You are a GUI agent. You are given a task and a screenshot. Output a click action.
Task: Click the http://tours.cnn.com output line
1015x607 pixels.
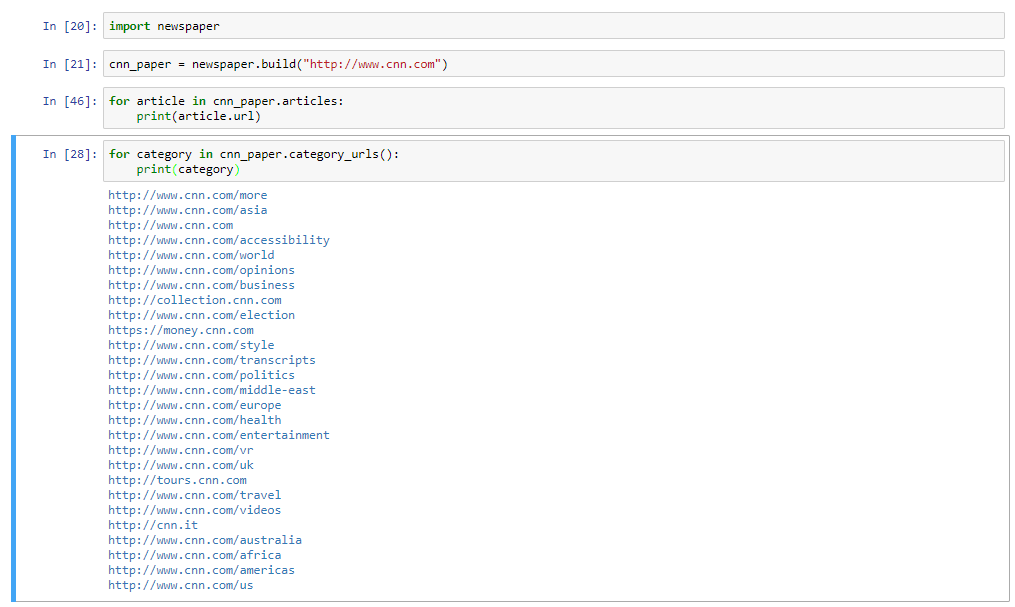pos(177,480)
